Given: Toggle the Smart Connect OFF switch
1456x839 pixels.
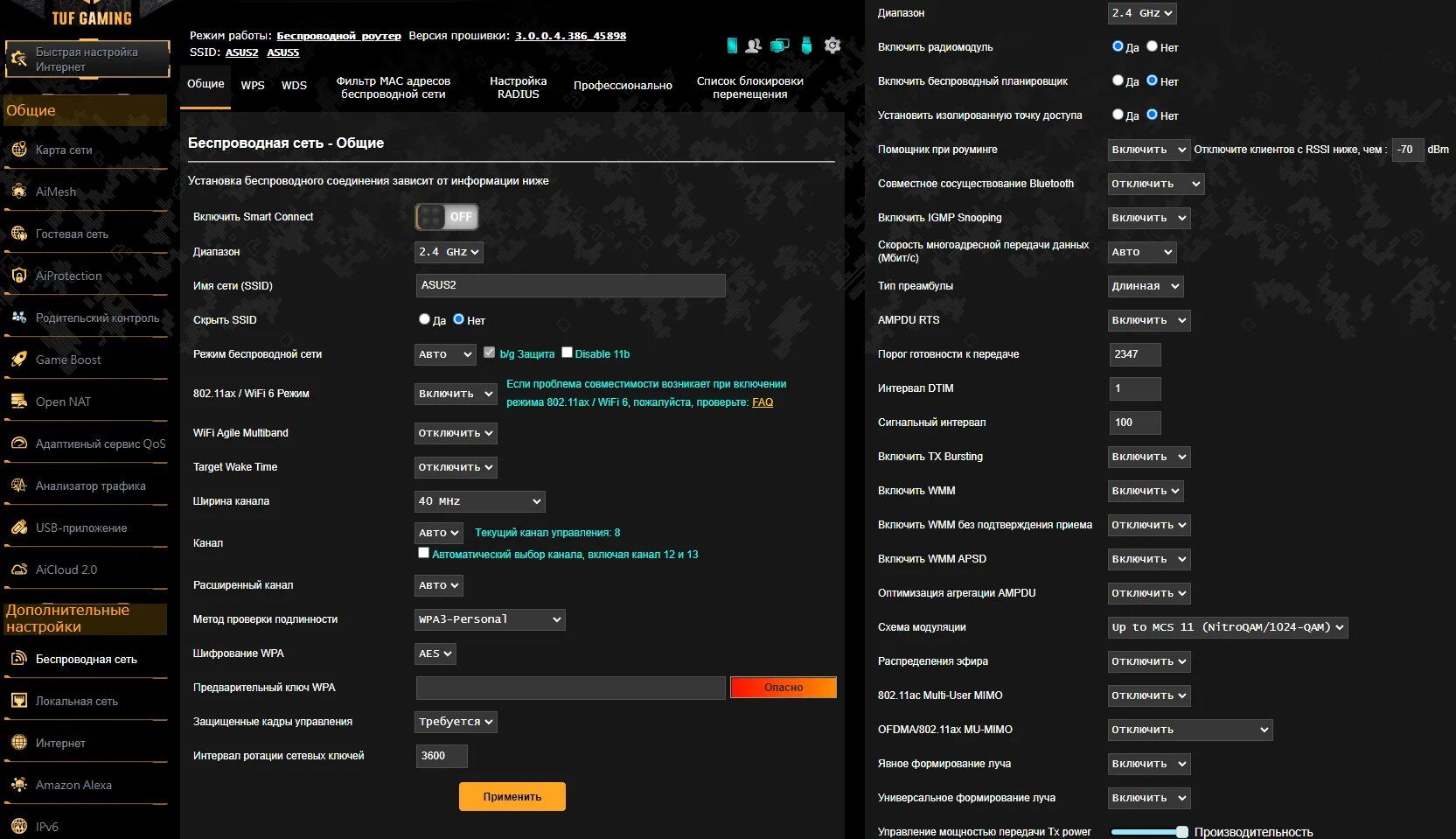Looking at the screenshot, I should [x=447, y=217].
